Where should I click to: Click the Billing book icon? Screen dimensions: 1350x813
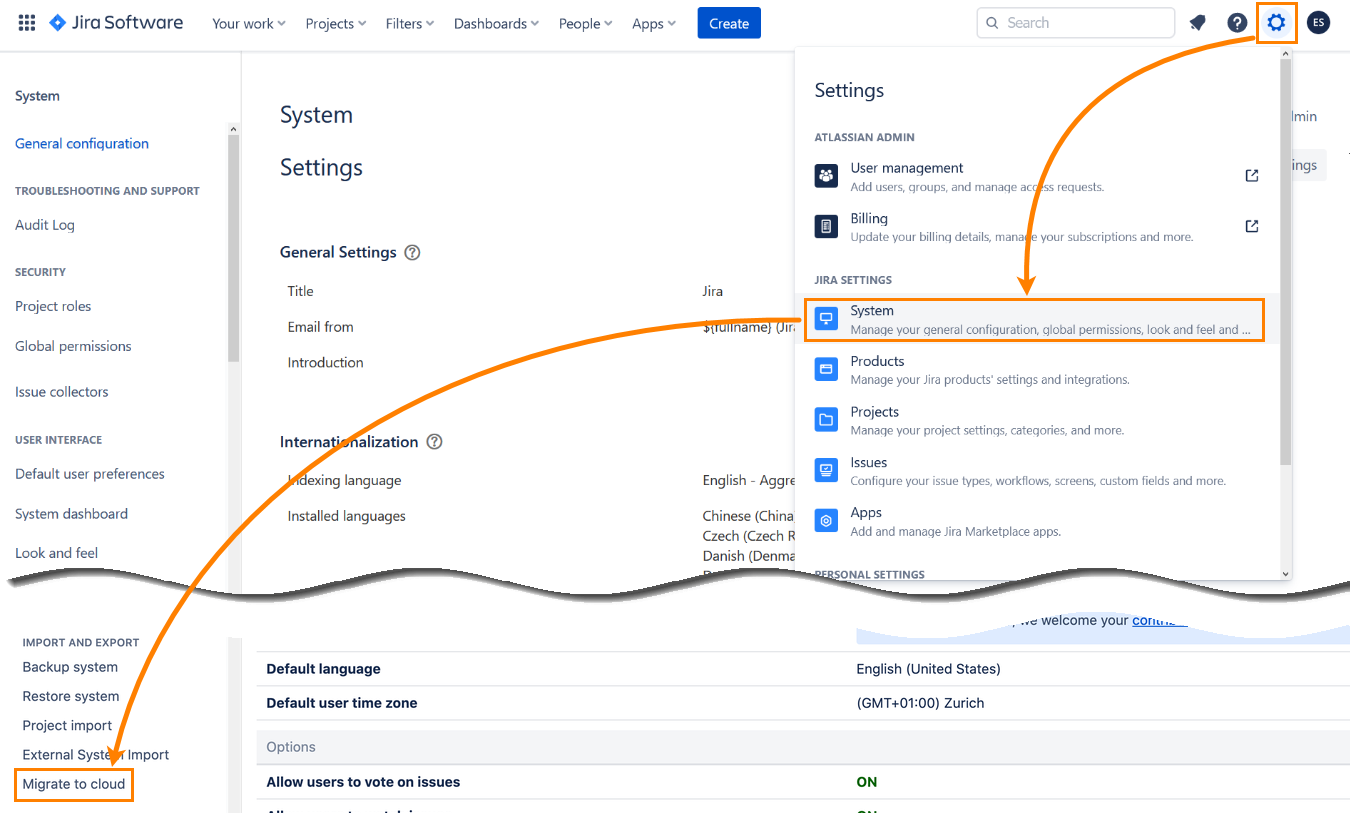826,226
